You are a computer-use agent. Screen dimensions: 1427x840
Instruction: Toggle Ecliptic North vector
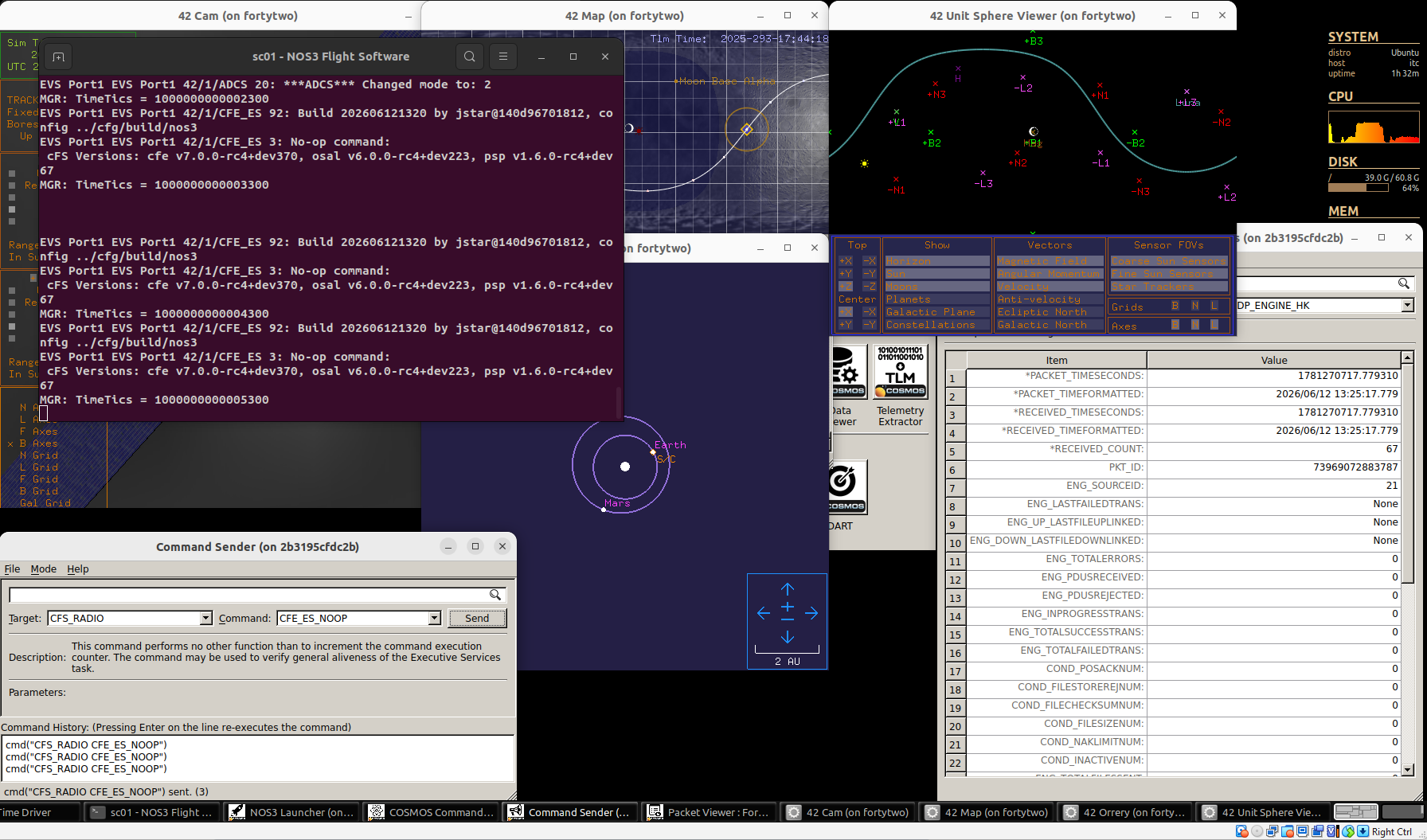tap(1050, 312)
